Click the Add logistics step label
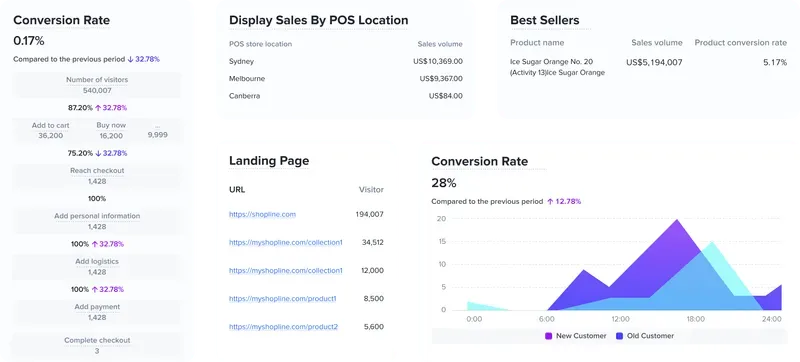 [97, 261]
